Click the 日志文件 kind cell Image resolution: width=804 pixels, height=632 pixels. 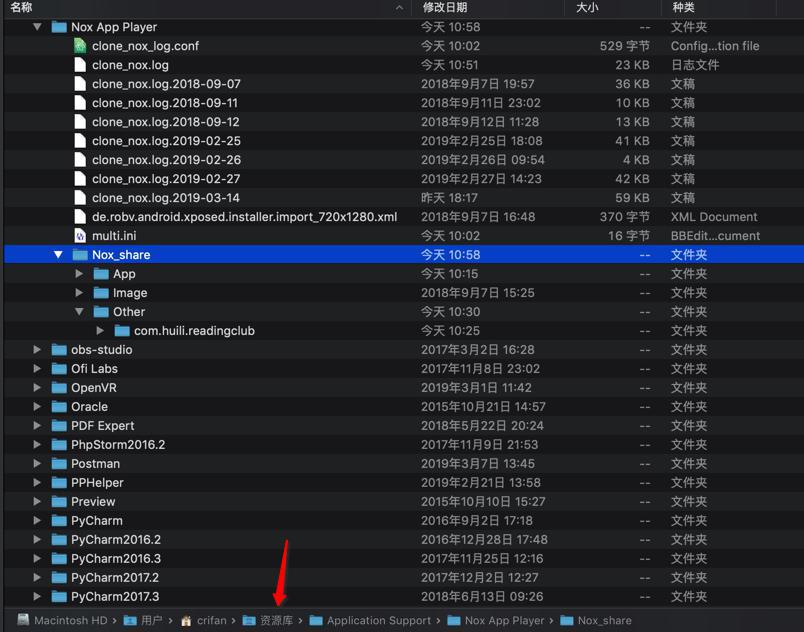tap(695, 65)
